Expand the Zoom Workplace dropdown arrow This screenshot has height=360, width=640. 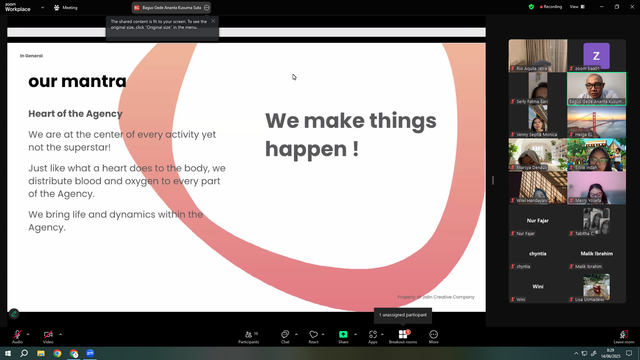tap(42, 7)
